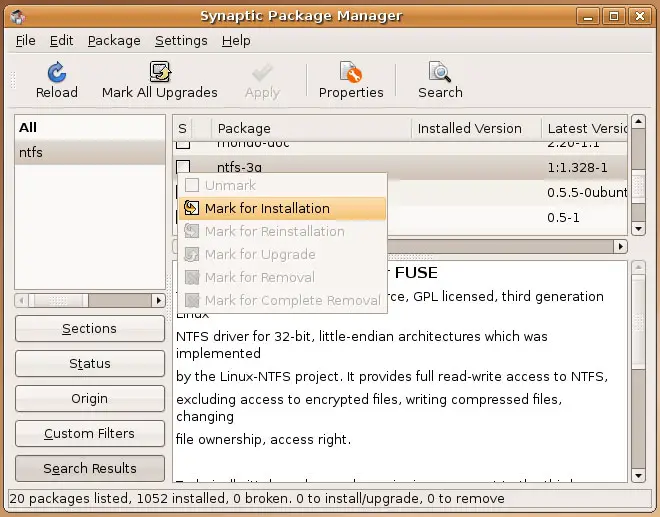Open package Properties from toolbar
660x517 pixels.
(351, 72)
